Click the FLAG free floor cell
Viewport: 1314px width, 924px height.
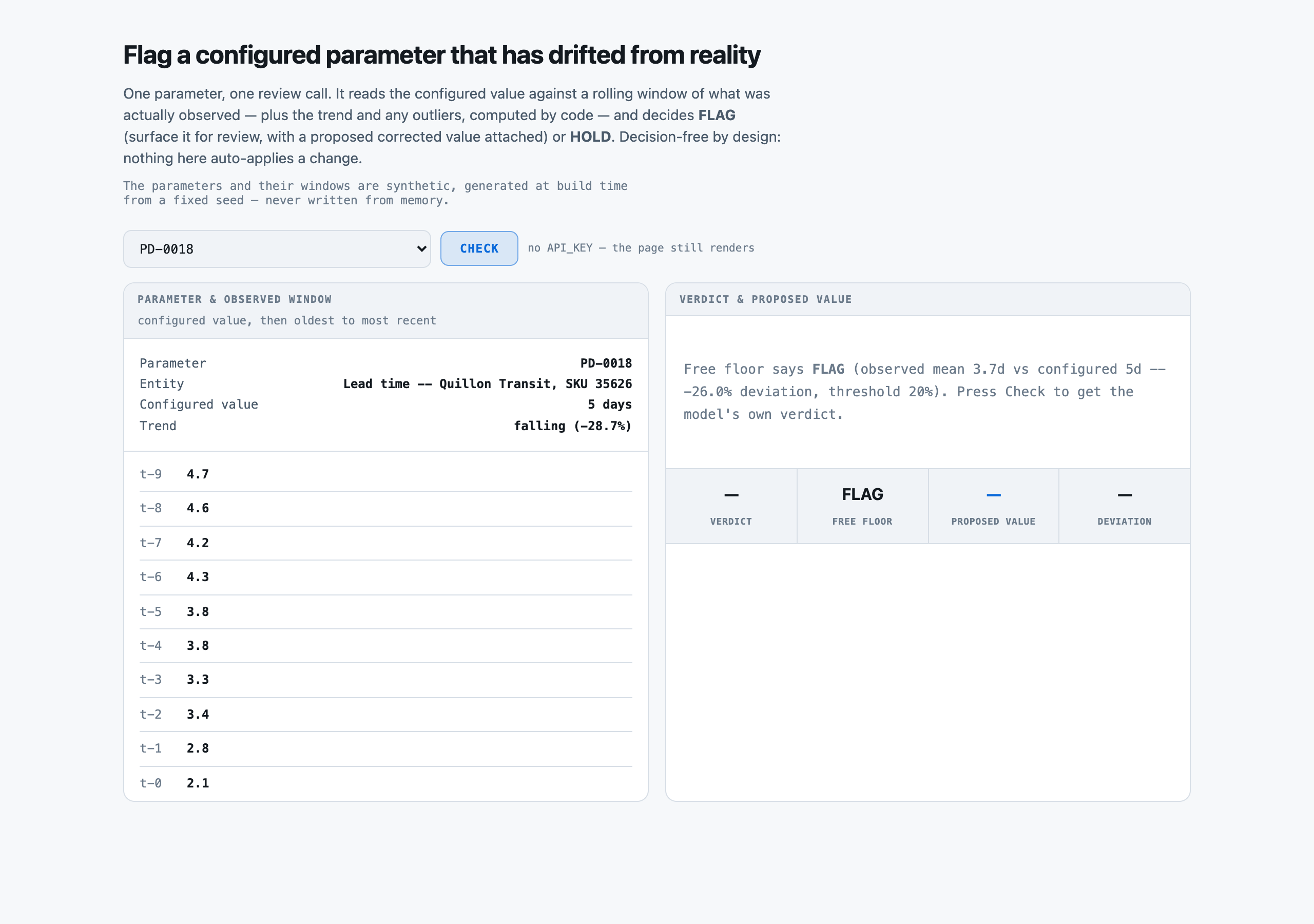pos(862,506)
